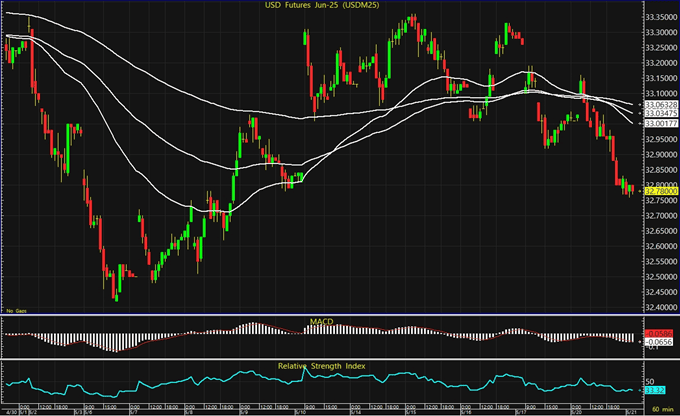Viewport: 680px width, 416px height.
Task: Click the 33.35000 price axis label
Action: pyautogui.click(x=658, y=17)
